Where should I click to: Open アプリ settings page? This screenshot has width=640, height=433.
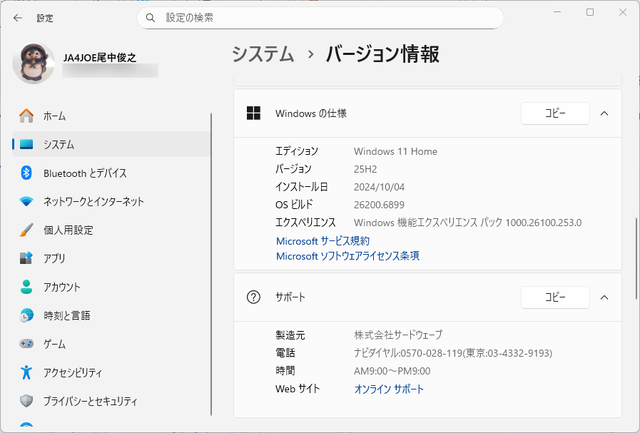coord(111,258)
